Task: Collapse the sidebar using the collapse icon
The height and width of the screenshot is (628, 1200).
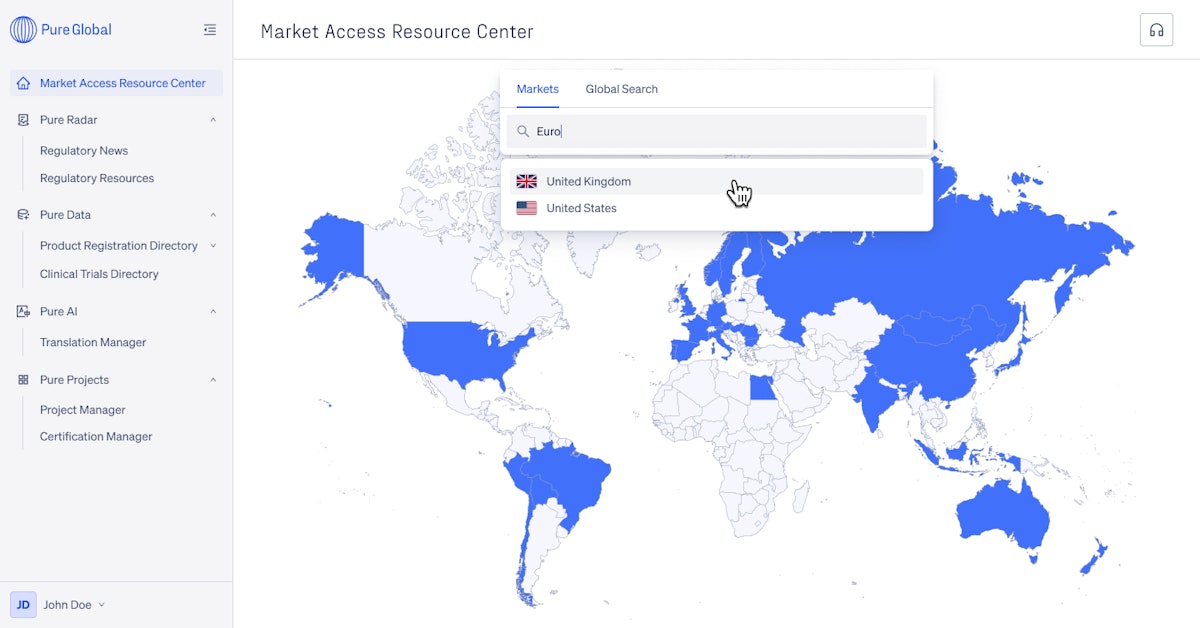Action: click(209, 30)
